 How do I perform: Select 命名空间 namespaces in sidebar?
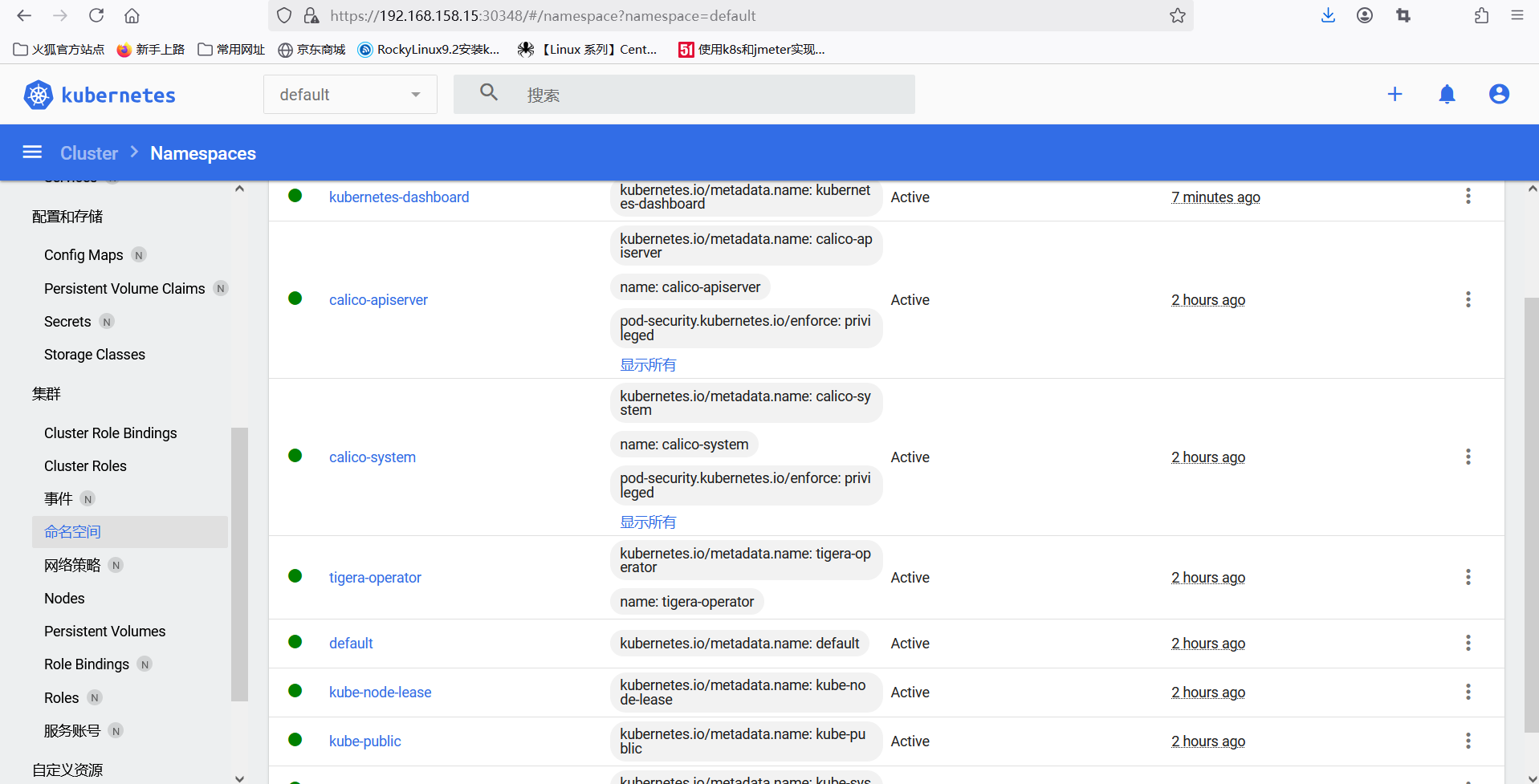[130, 532]
